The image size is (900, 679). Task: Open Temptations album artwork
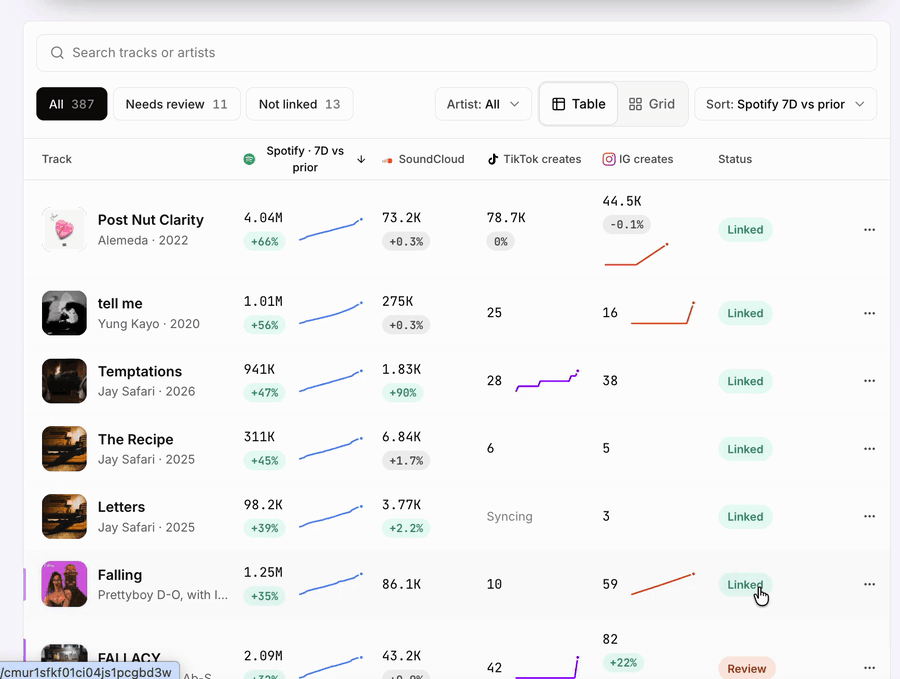point(64,381)
